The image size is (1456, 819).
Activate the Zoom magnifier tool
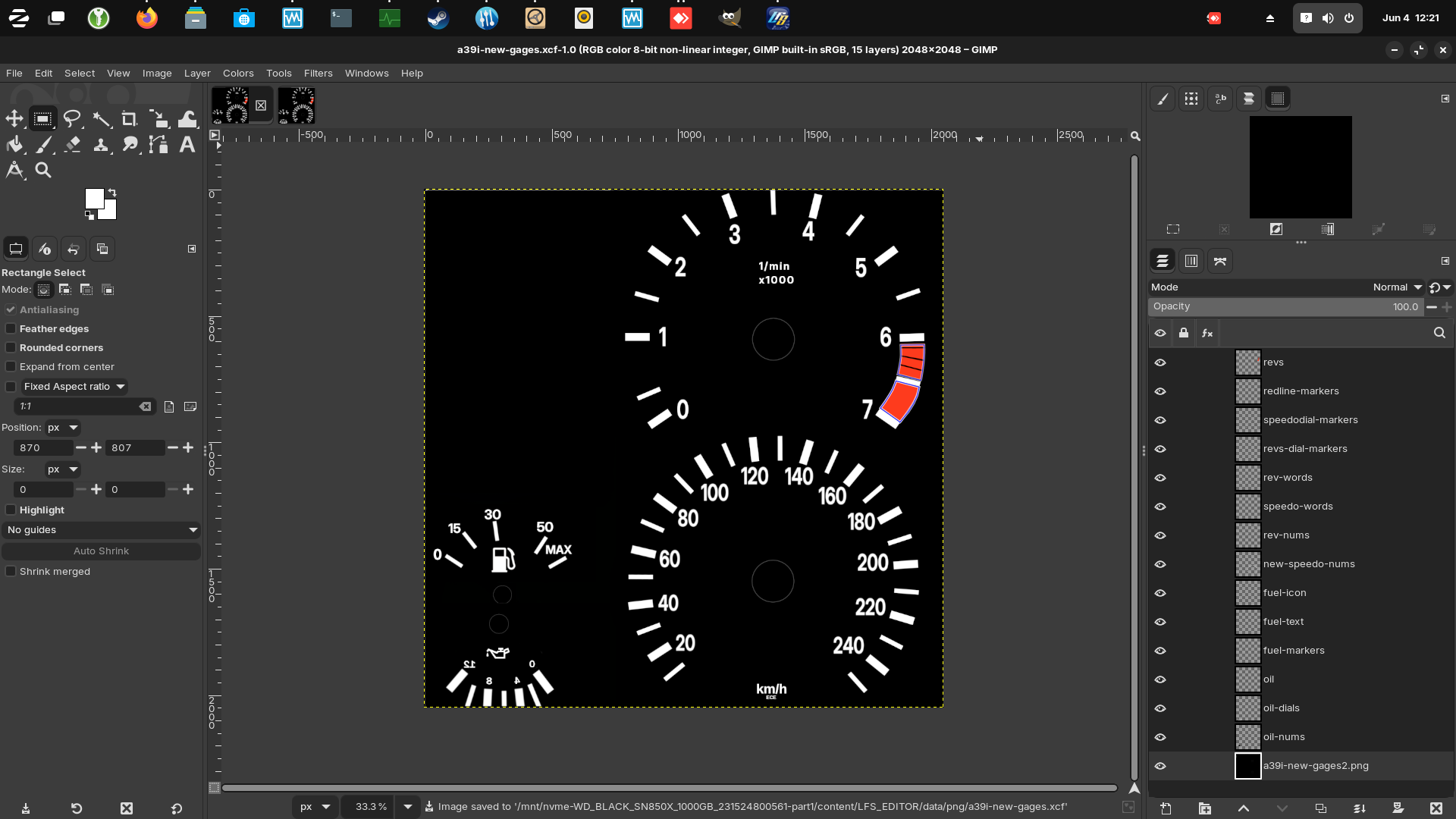point(43,171)
